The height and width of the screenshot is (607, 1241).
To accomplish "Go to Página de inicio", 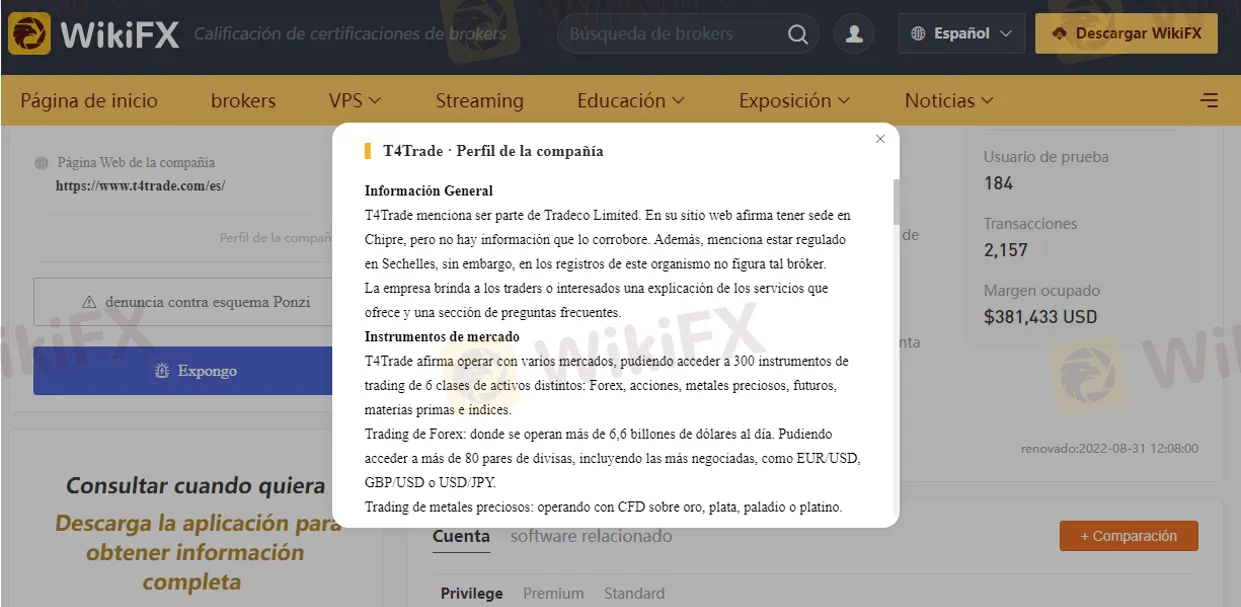I will click(x=89, y=100).
